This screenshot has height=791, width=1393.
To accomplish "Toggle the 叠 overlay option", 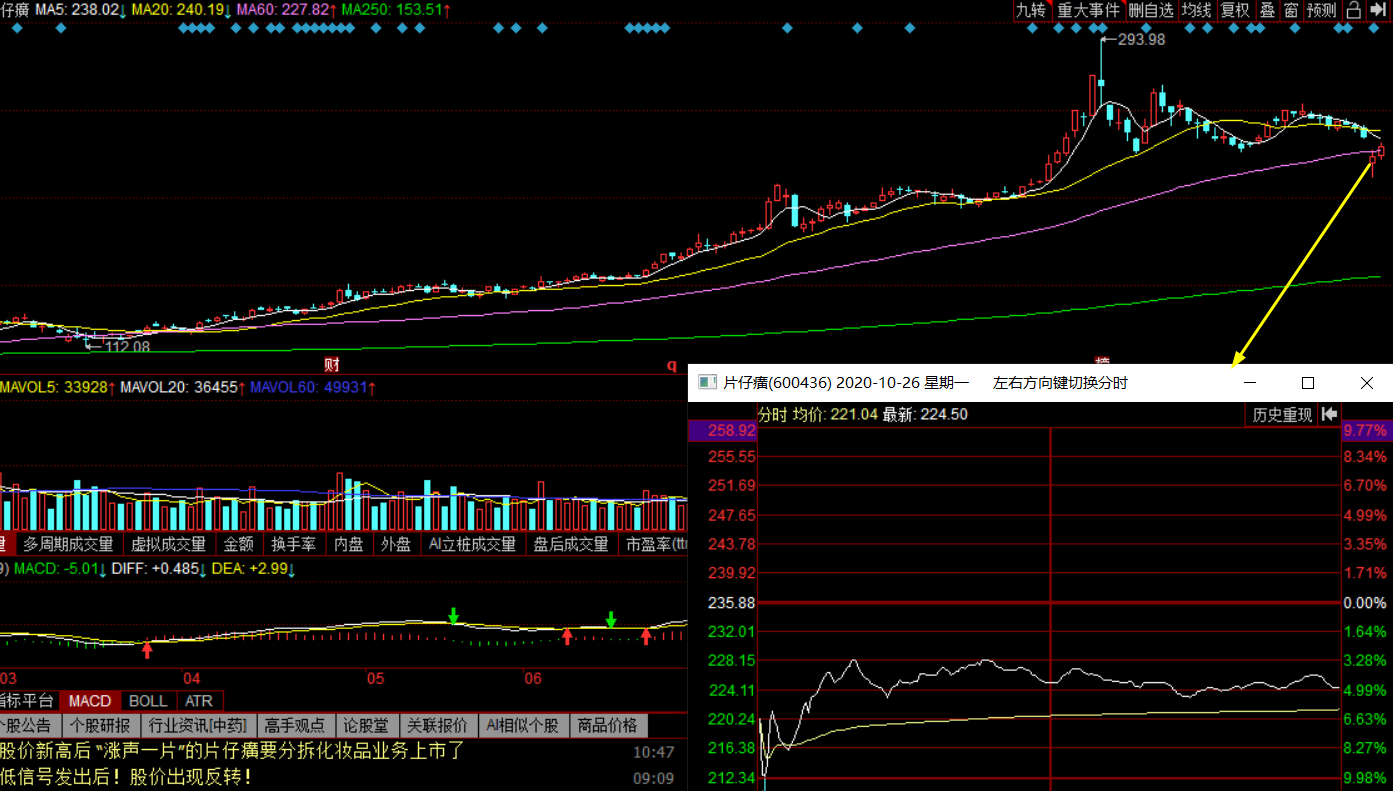I will click(1268, 10).
